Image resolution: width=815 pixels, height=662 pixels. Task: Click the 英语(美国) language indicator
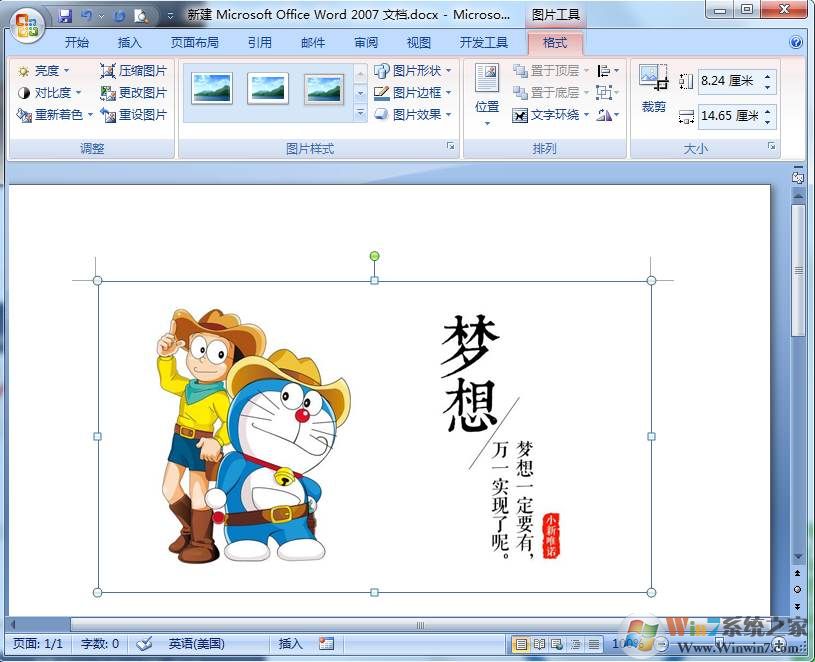pos(196,644)
